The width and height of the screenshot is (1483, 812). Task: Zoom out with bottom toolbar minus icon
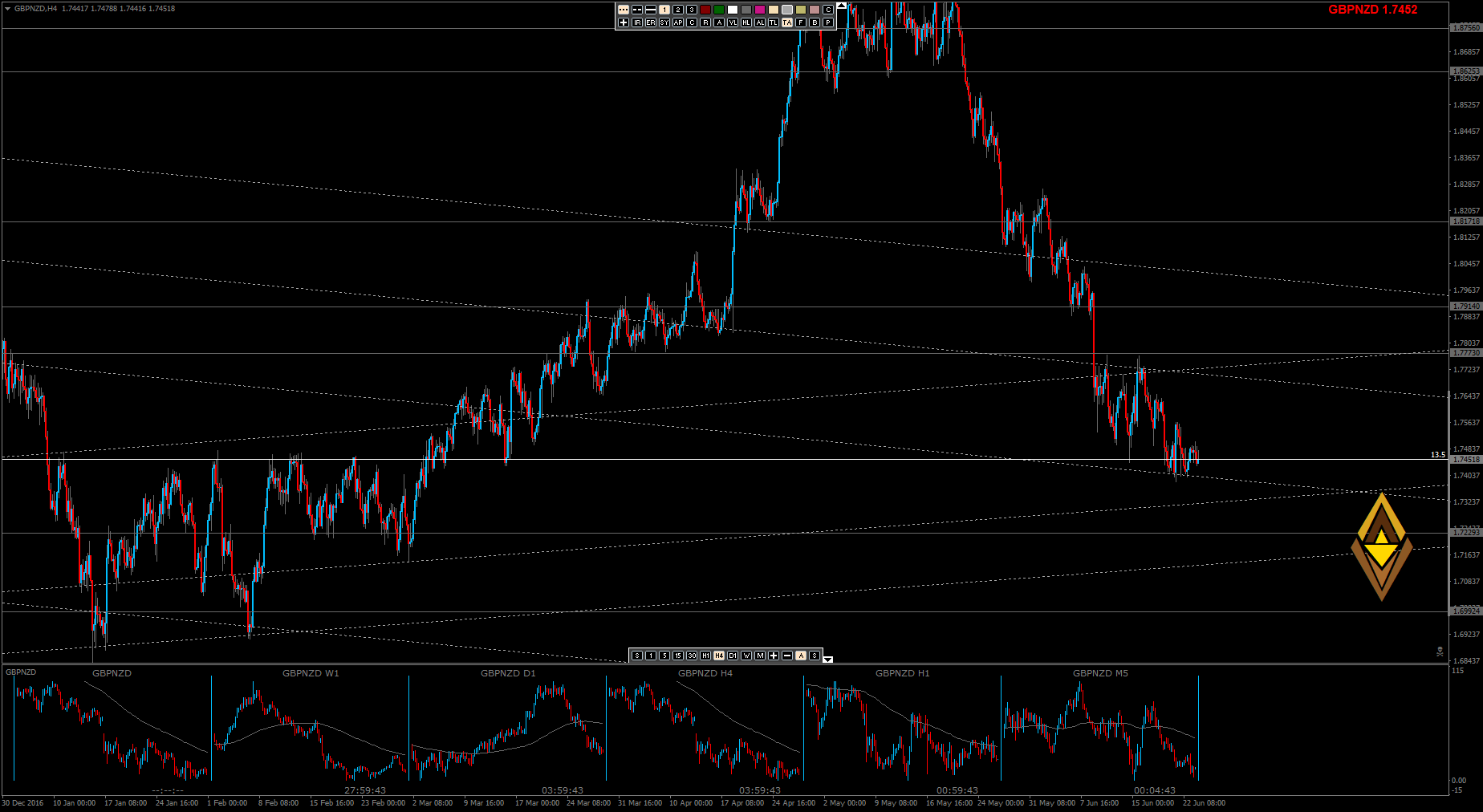[787, 656]
